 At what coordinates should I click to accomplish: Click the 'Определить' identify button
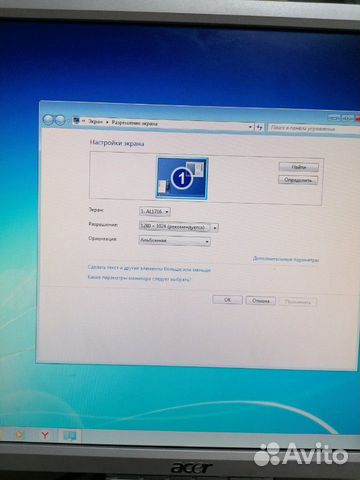(x=298, y=180)
